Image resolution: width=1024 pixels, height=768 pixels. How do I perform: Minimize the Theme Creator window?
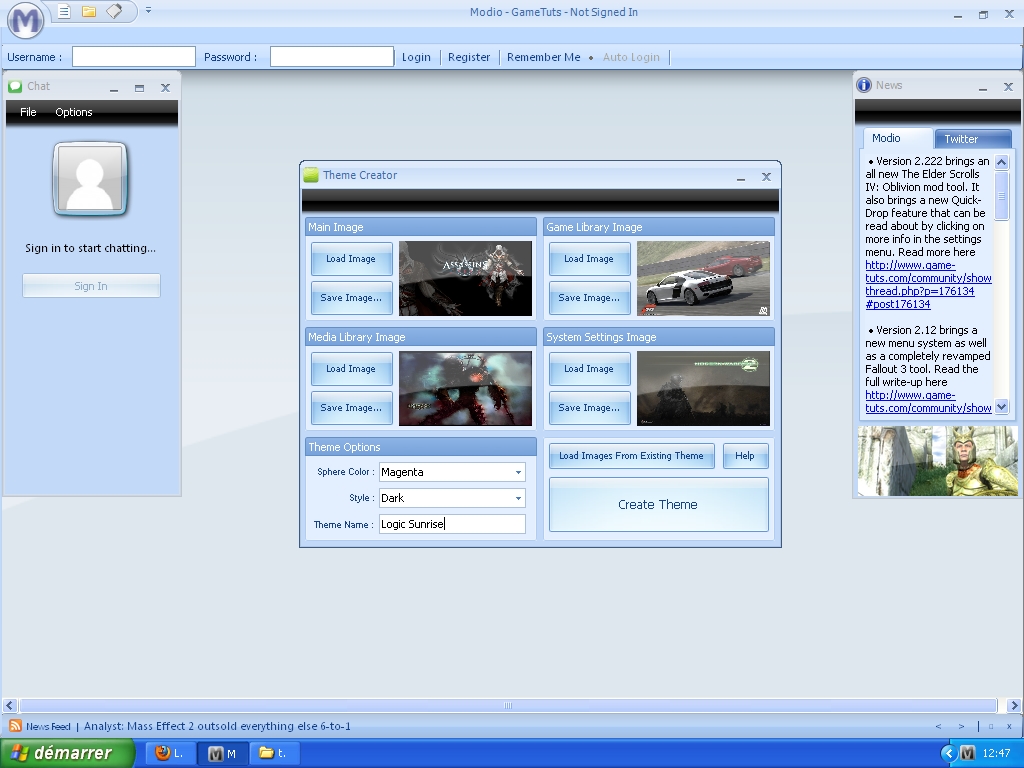(x=741, y=178)
